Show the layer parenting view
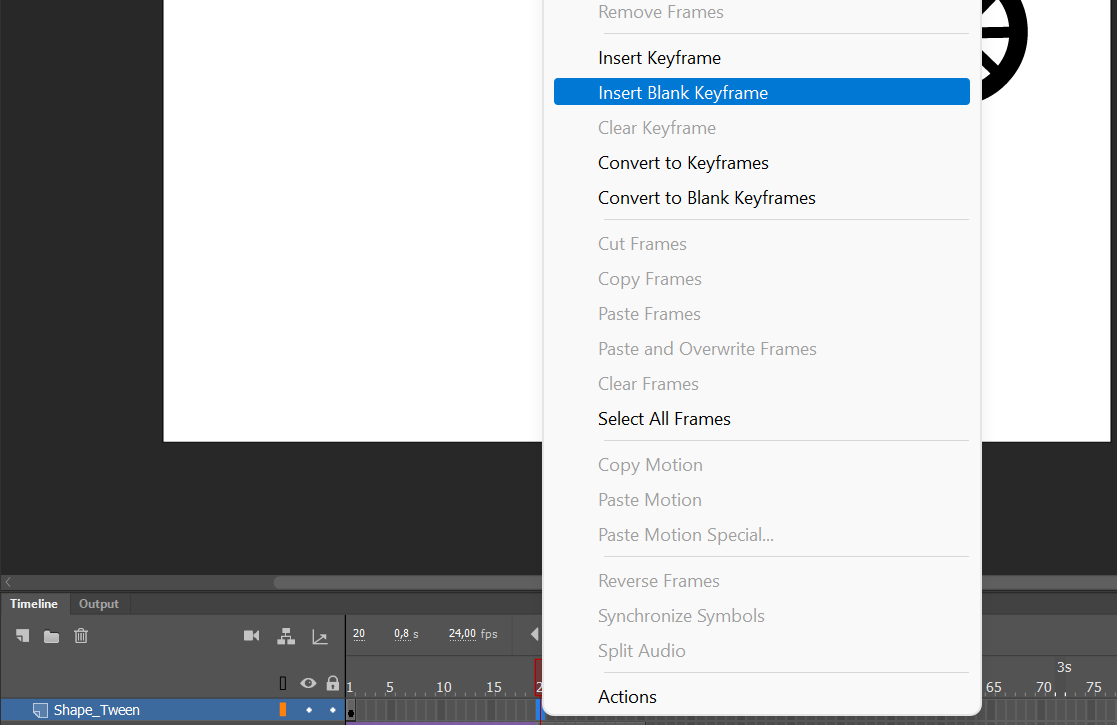Image resolution: width=1117 pixels, height=725 pixels. 286,636
